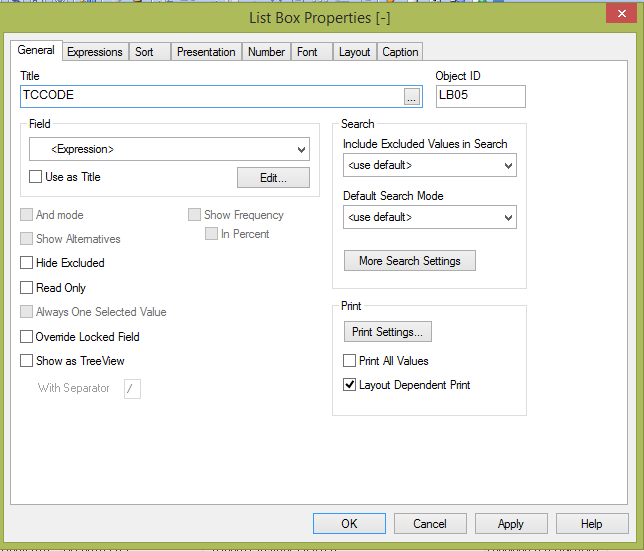This screenshot has height=551, width=644.
Task: Toggle Show as TreeView checkbox
Action: pyautogui.click(x=27, y=361)
